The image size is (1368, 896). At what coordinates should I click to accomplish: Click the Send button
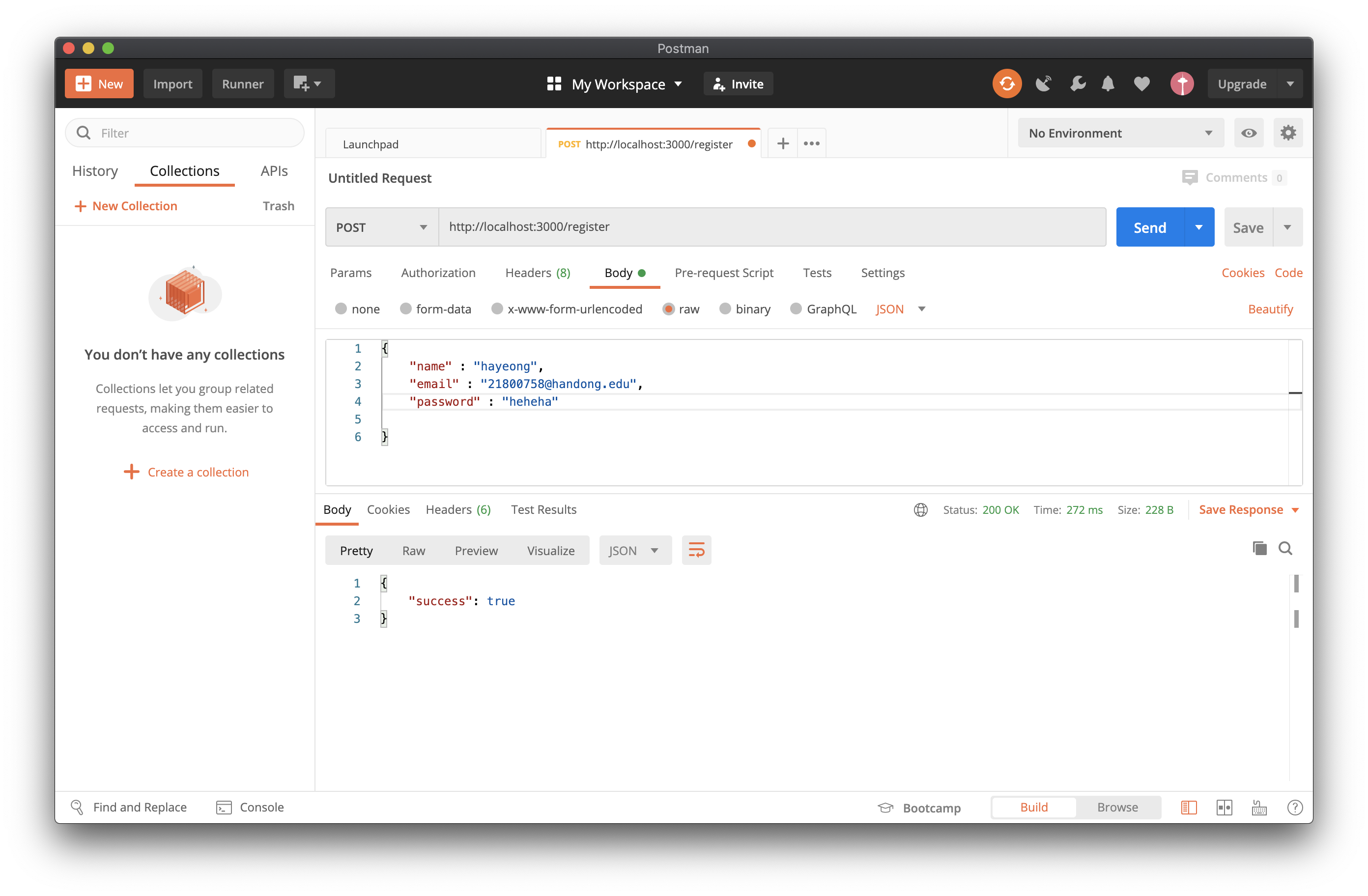(1149, 226)
